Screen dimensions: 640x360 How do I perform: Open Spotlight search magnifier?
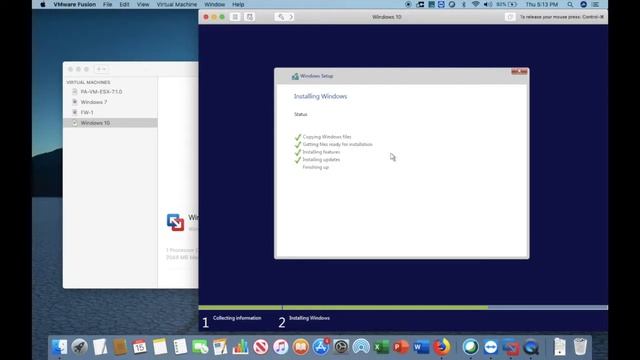pyautogui.click(x=570, y=4)
